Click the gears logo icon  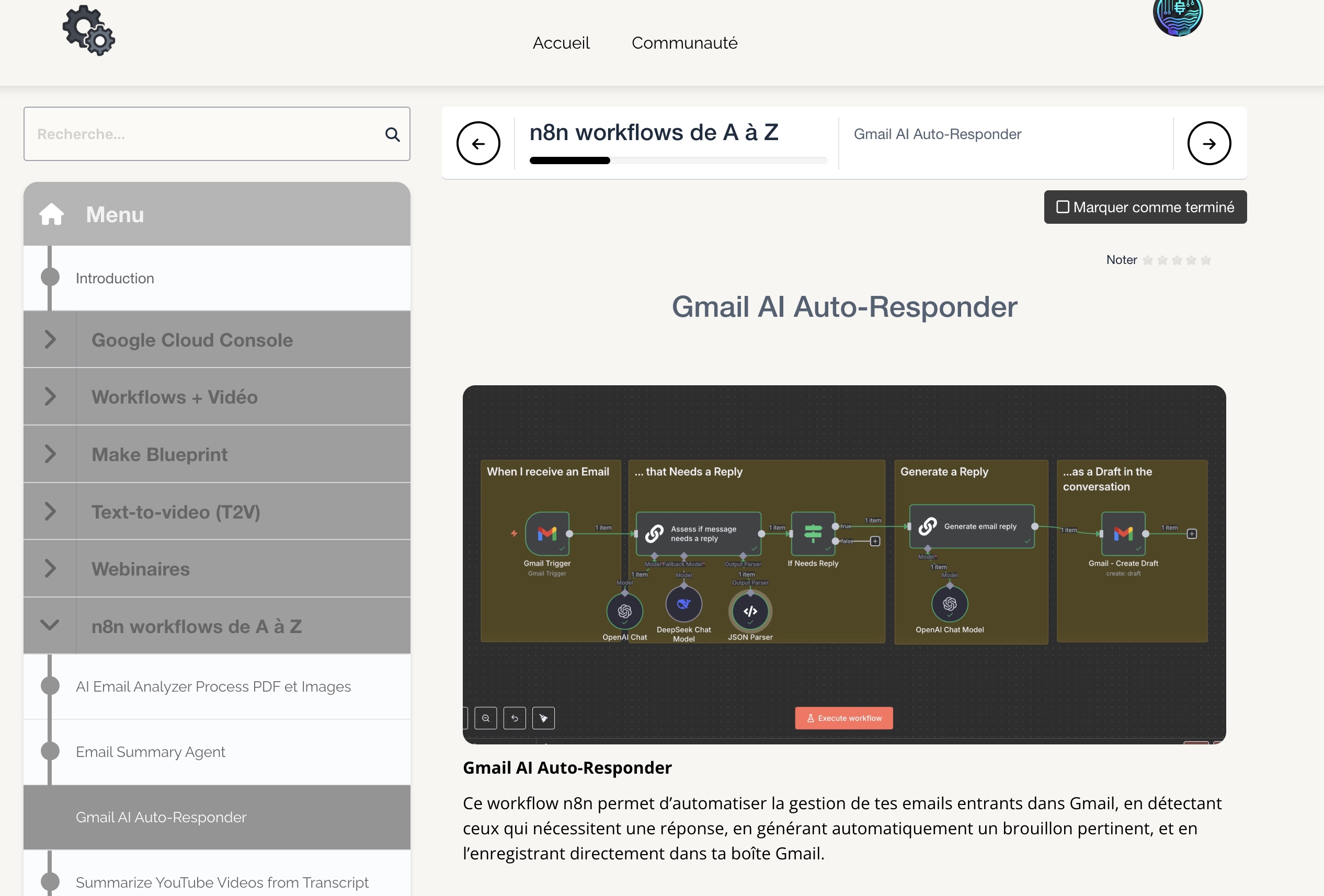tap(89, 31)
